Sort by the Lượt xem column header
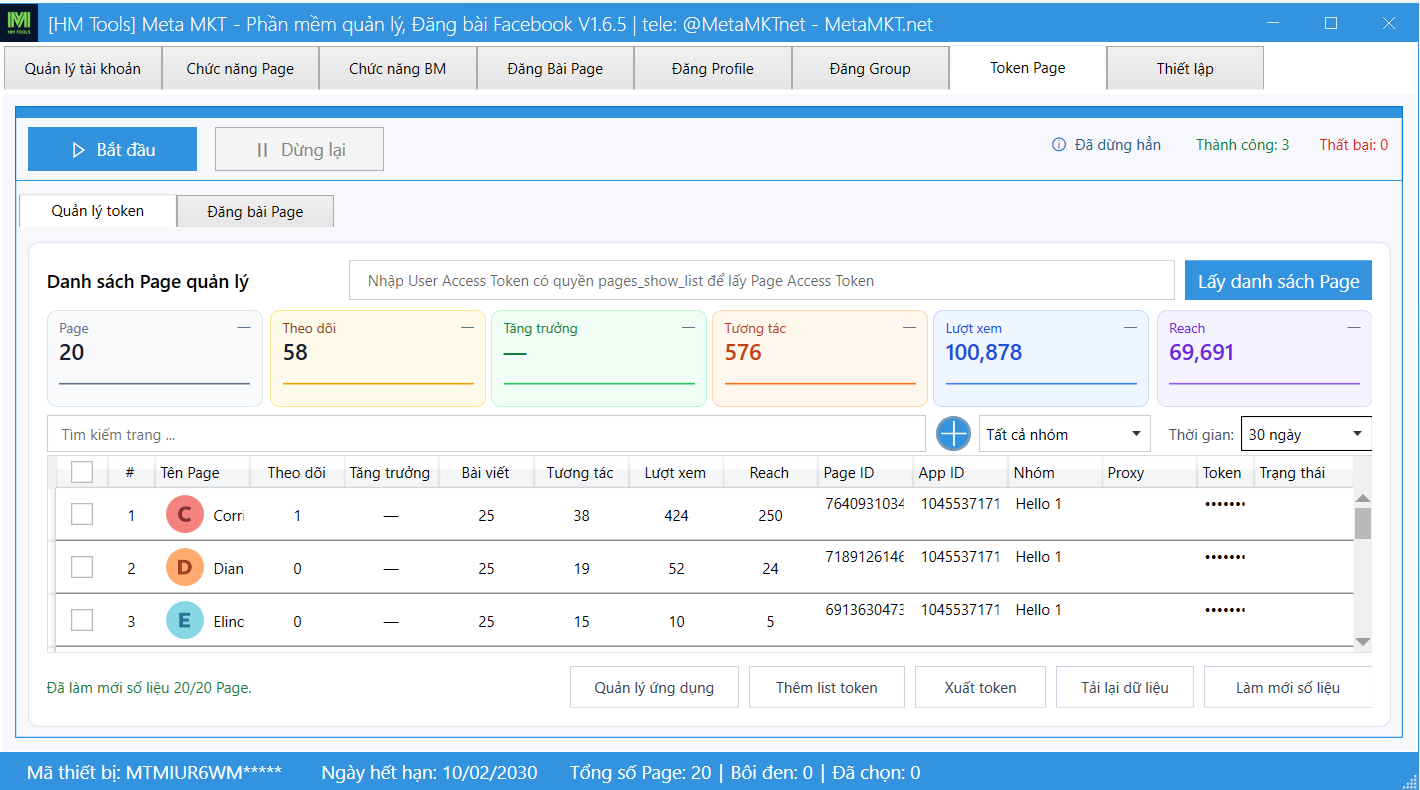The image size is (1420, 790). click(675, 473)
